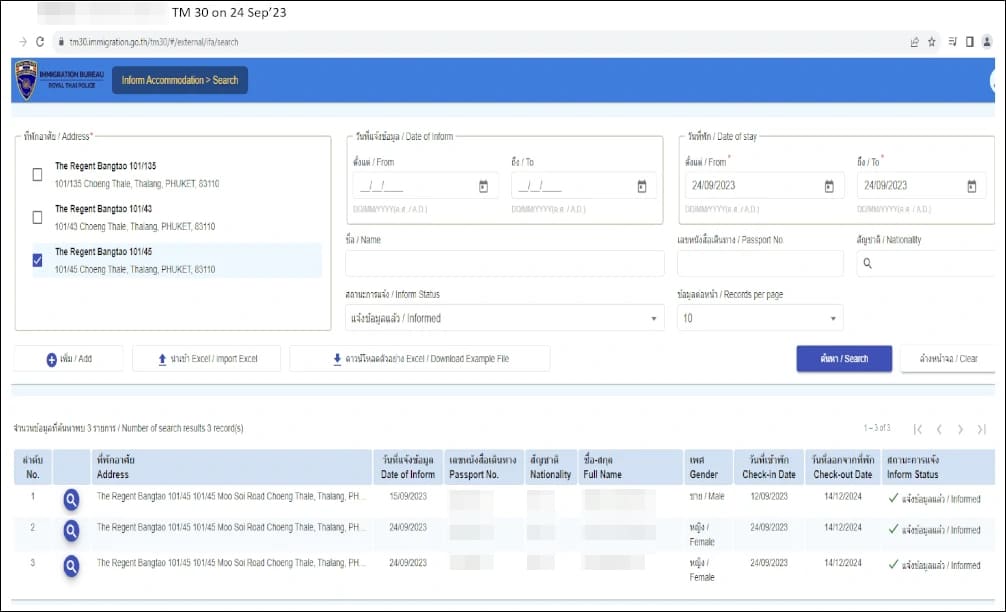The height and width of the screenshot is (612, 1006).
Task: Click the Immigration Bureau police logo
Action: click(26, 80)
